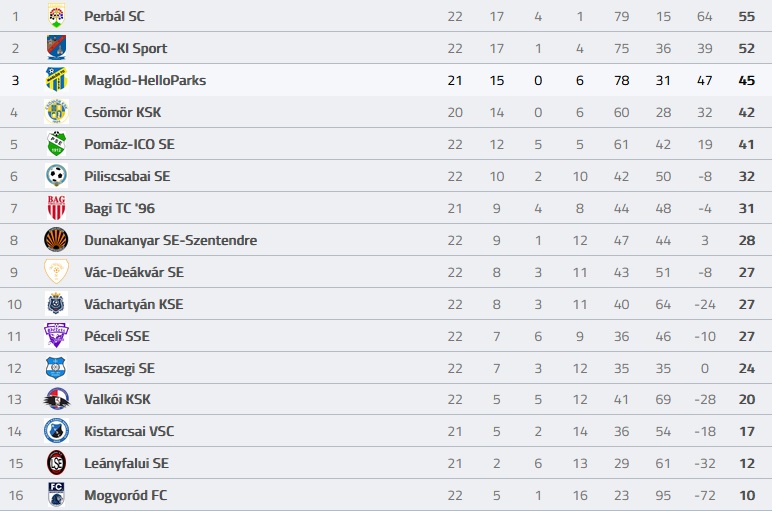Click Mogyoród FC's -72 goal difference
The width and height of the screenshot is (772, 511).
705,495
